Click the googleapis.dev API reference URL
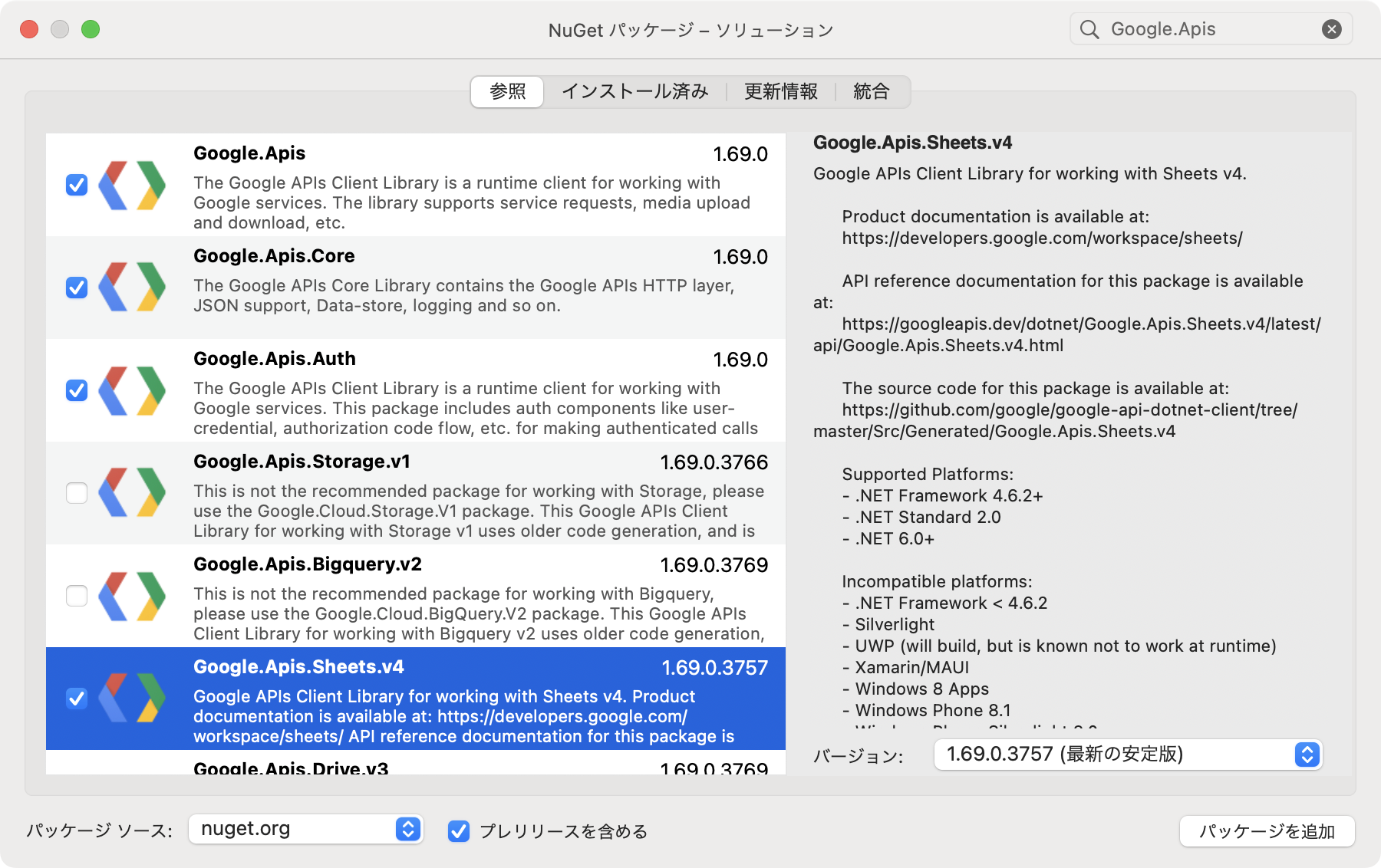The width and height of the screenshot is (1381, 868). [x=1067, y=334]
